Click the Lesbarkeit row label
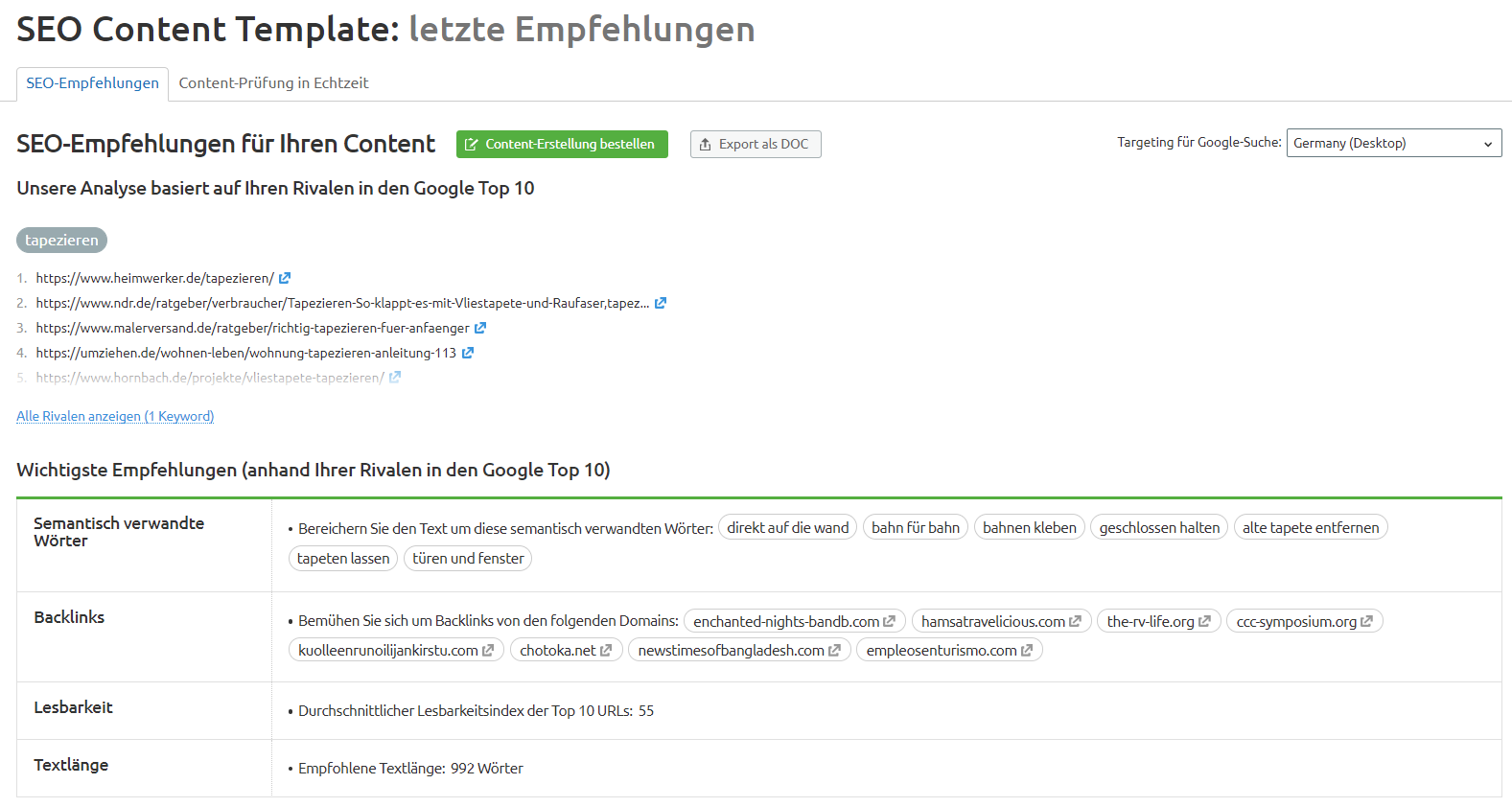Image resolution: width=1512 pixels, height=807 pixels. pos(73,707)
